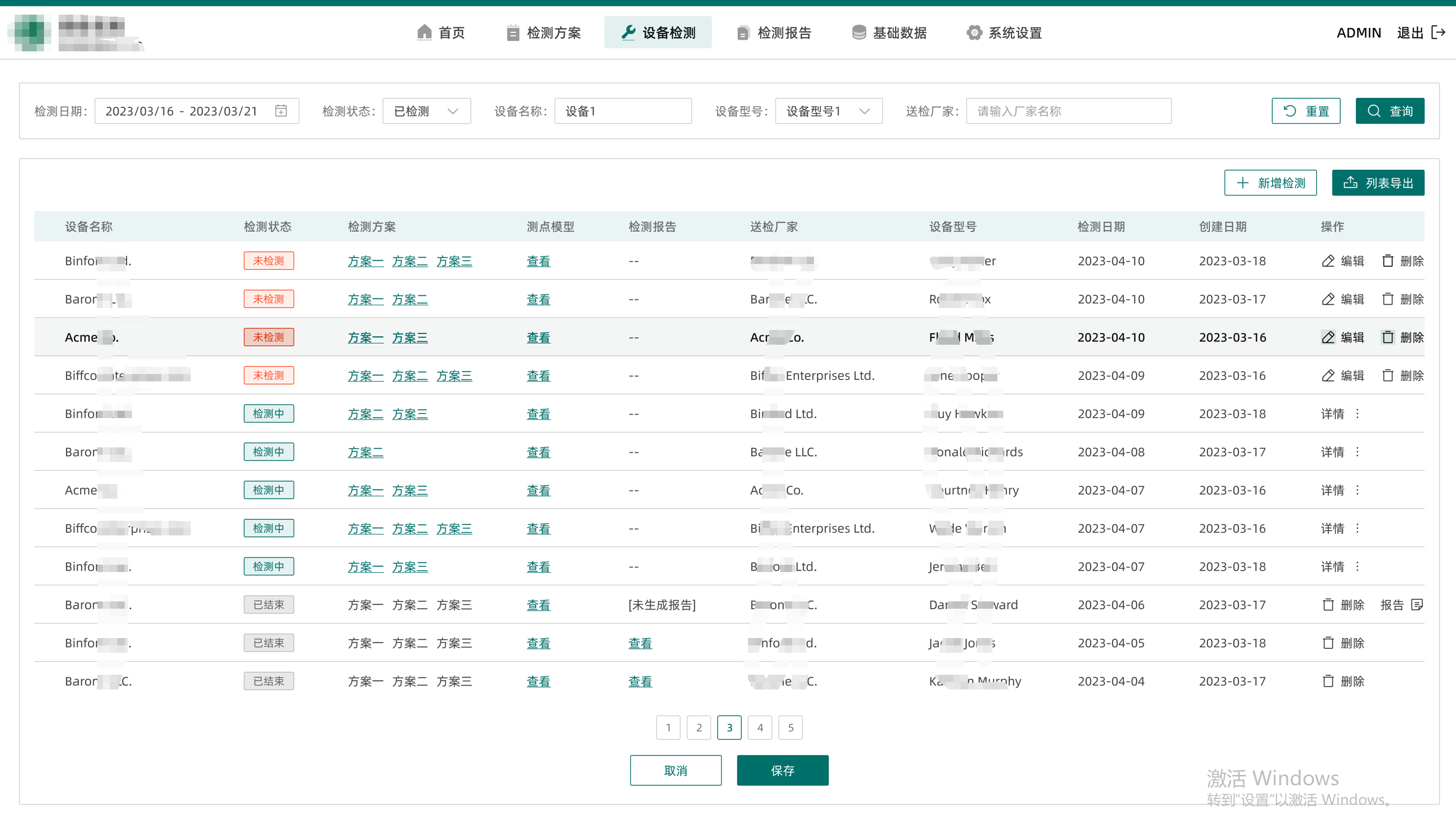Go to page 5
Image resolution: width=1456 pixels, height=818 pixels.
tap(790, 728)
